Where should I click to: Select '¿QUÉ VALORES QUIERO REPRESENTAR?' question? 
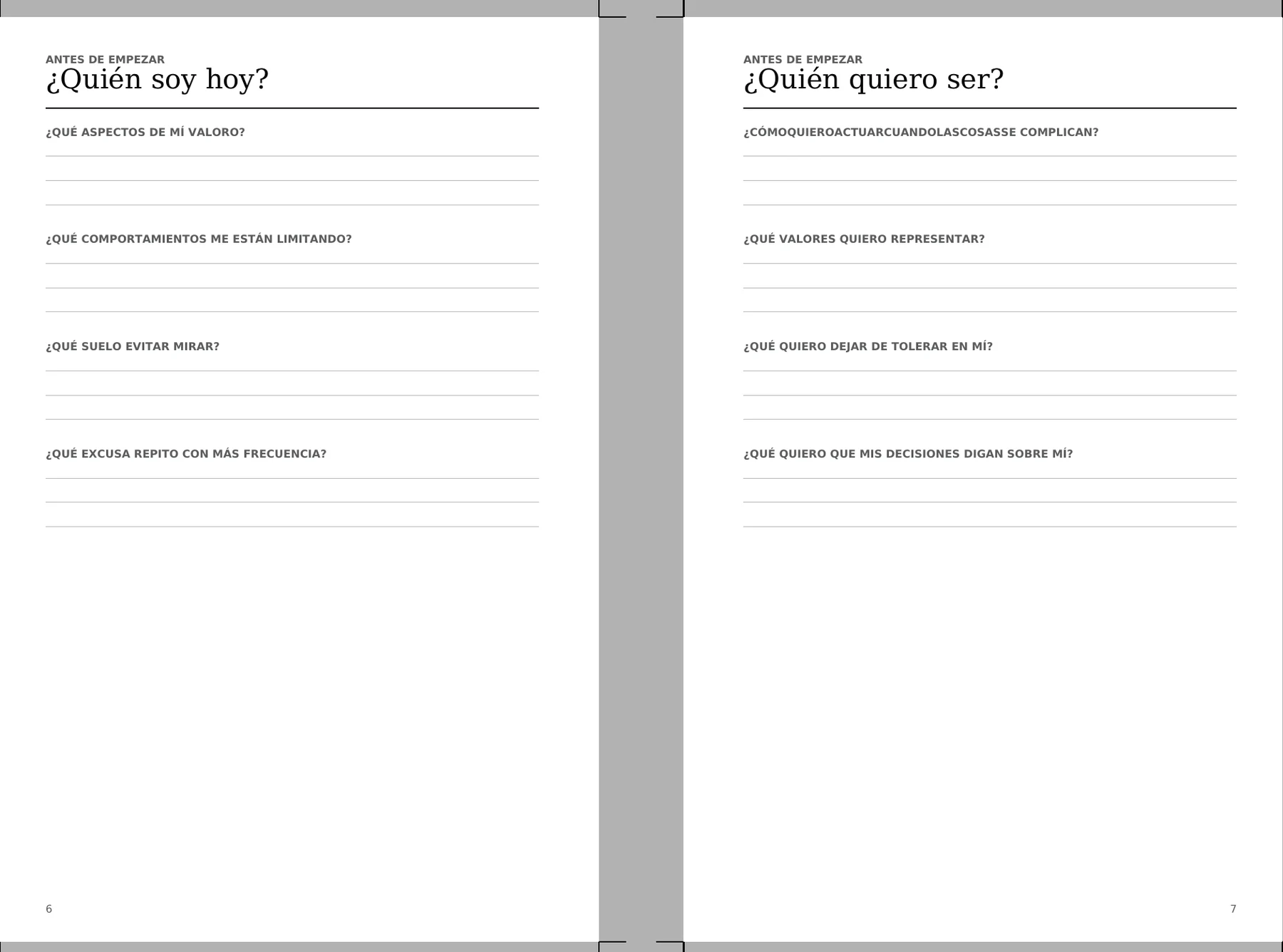(x=864, y=239)
